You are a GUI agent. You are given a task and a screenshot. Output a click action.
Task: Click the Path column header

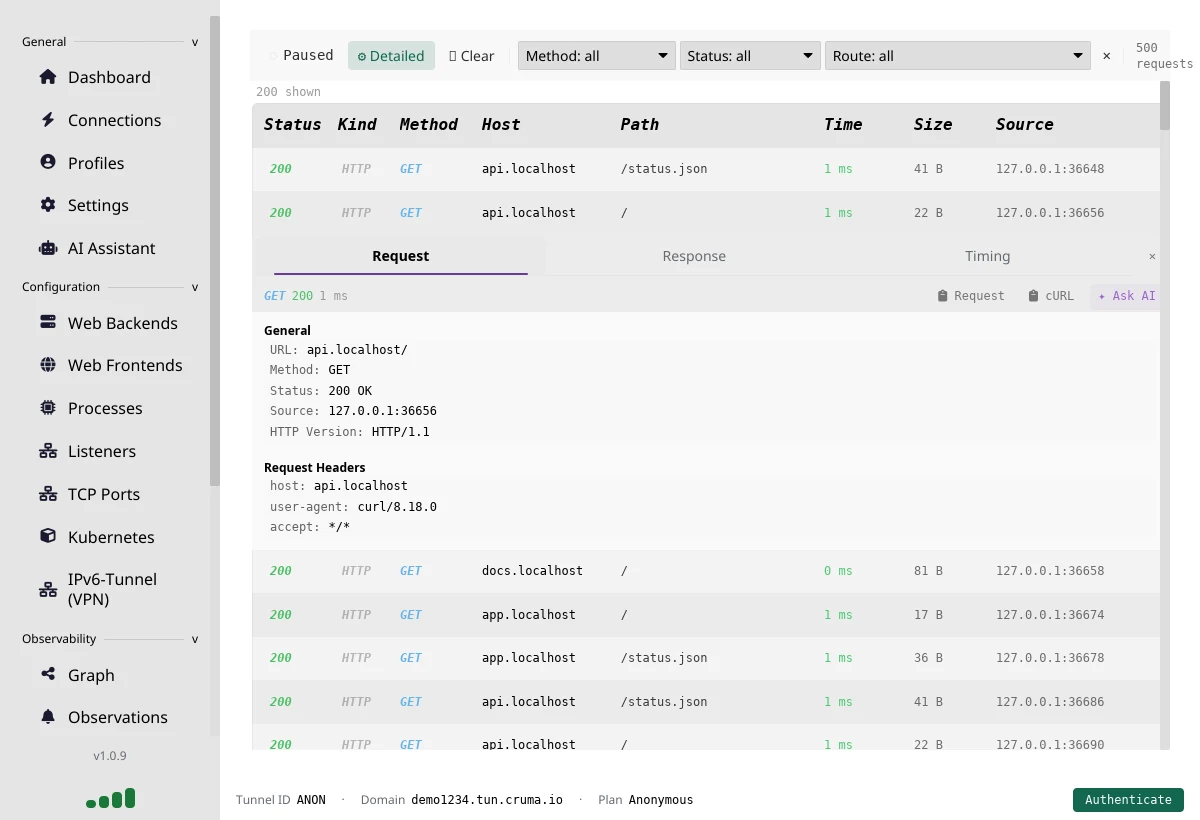point(640,124)
